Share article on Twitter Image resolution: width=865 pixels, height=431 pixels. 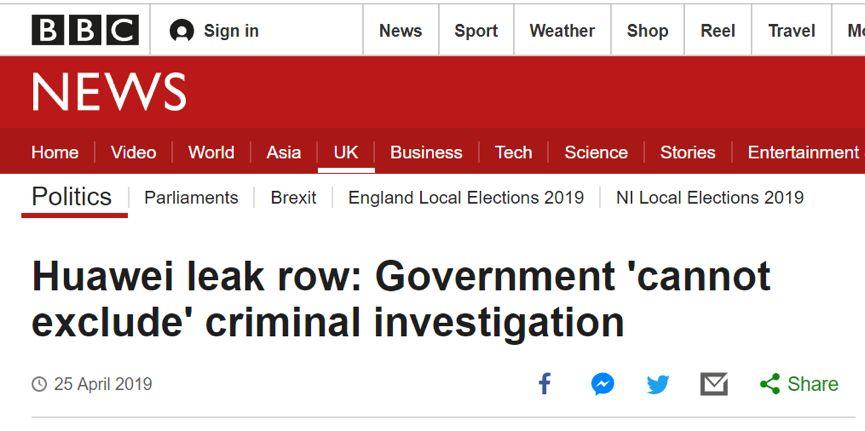point(658,384)
